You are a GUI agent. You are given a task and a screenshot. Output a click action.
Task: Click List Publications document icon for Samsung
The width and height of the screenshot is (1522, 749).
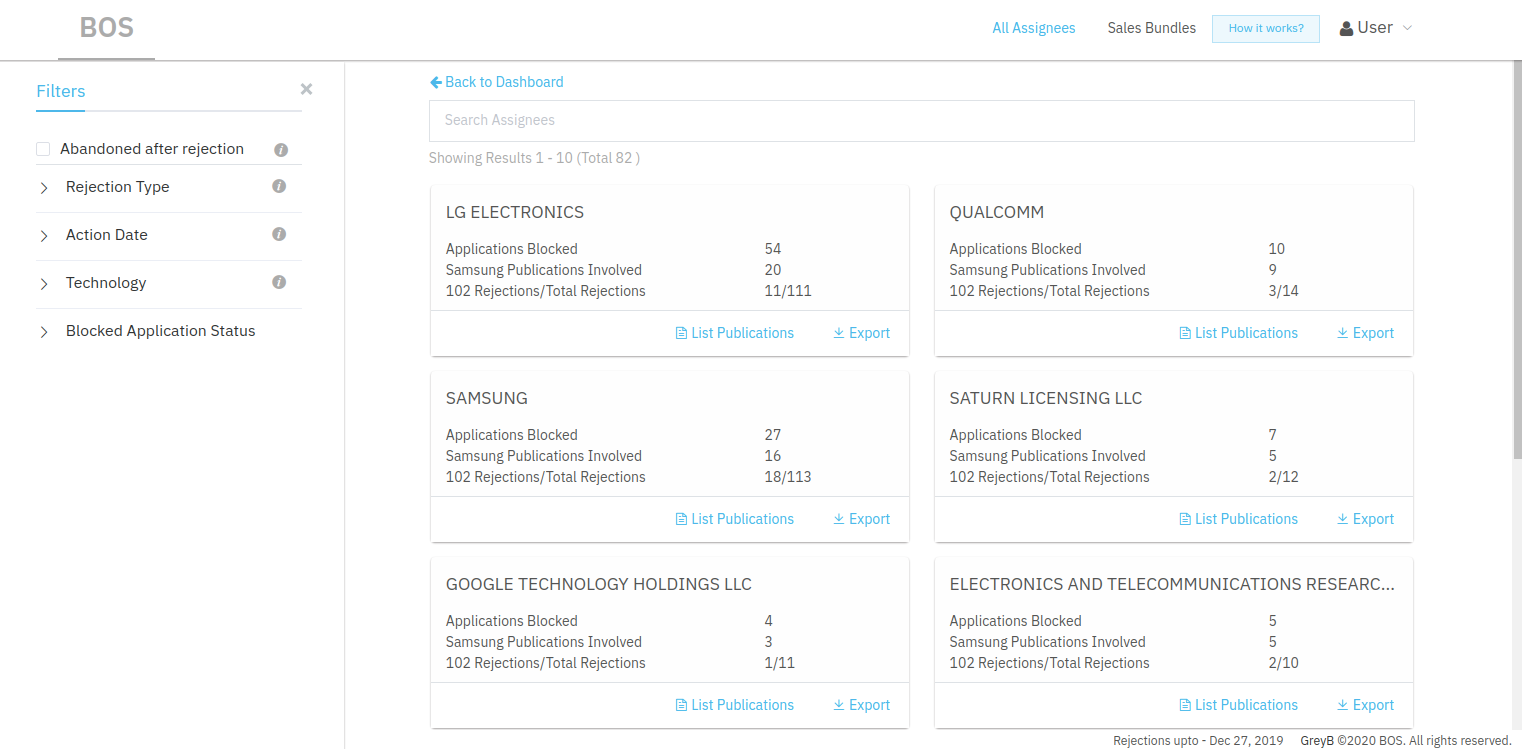[x=681, y=519]
